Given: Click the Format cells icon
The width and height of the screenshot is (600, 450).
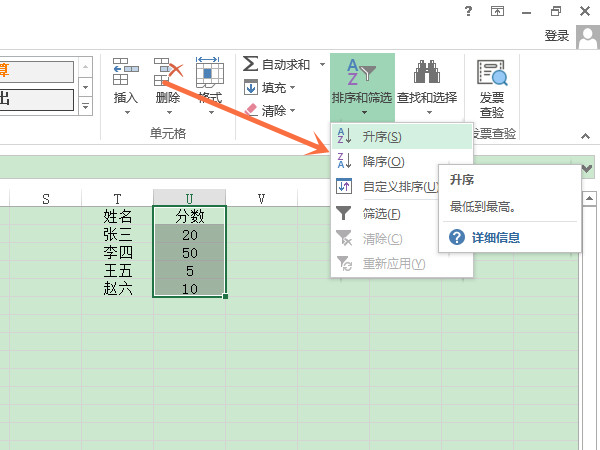Looking at the screenshot, I should coord(210,73).
